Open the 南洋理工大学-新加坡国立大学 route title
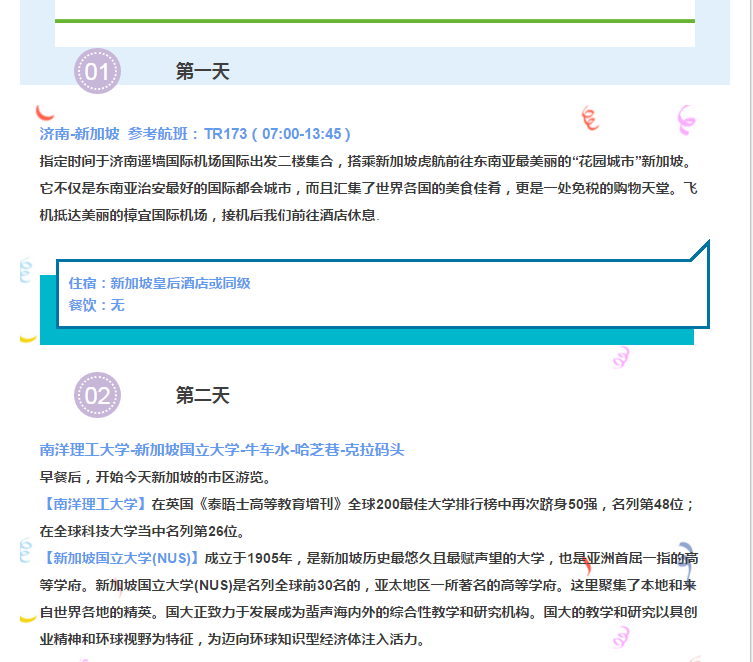The height and width of the screenshot is (662, 753). (221, 450)
